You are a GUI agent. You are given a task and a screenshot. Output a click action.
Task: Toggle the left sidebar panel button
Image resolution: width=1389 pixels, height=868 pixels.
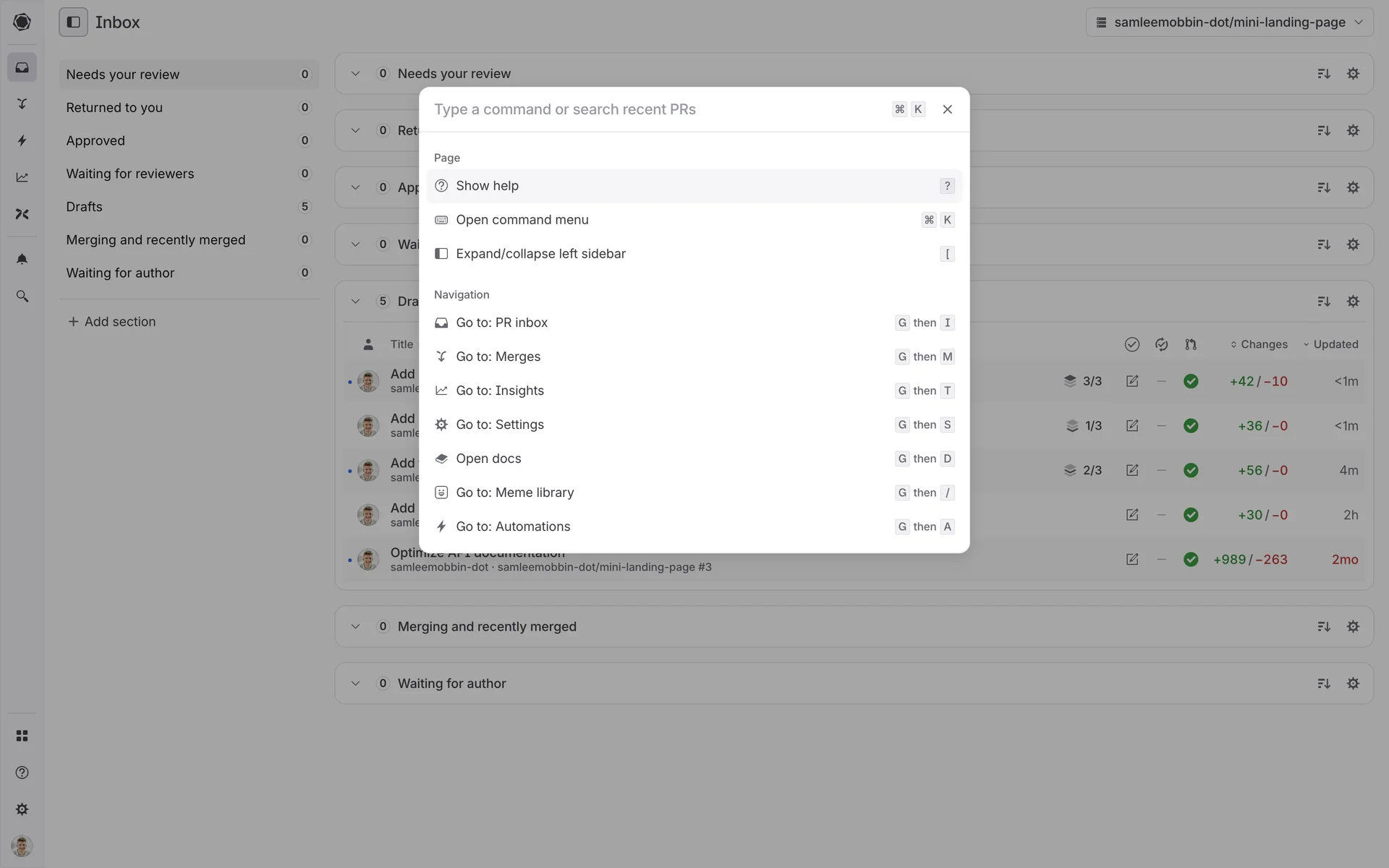(73, 22)
